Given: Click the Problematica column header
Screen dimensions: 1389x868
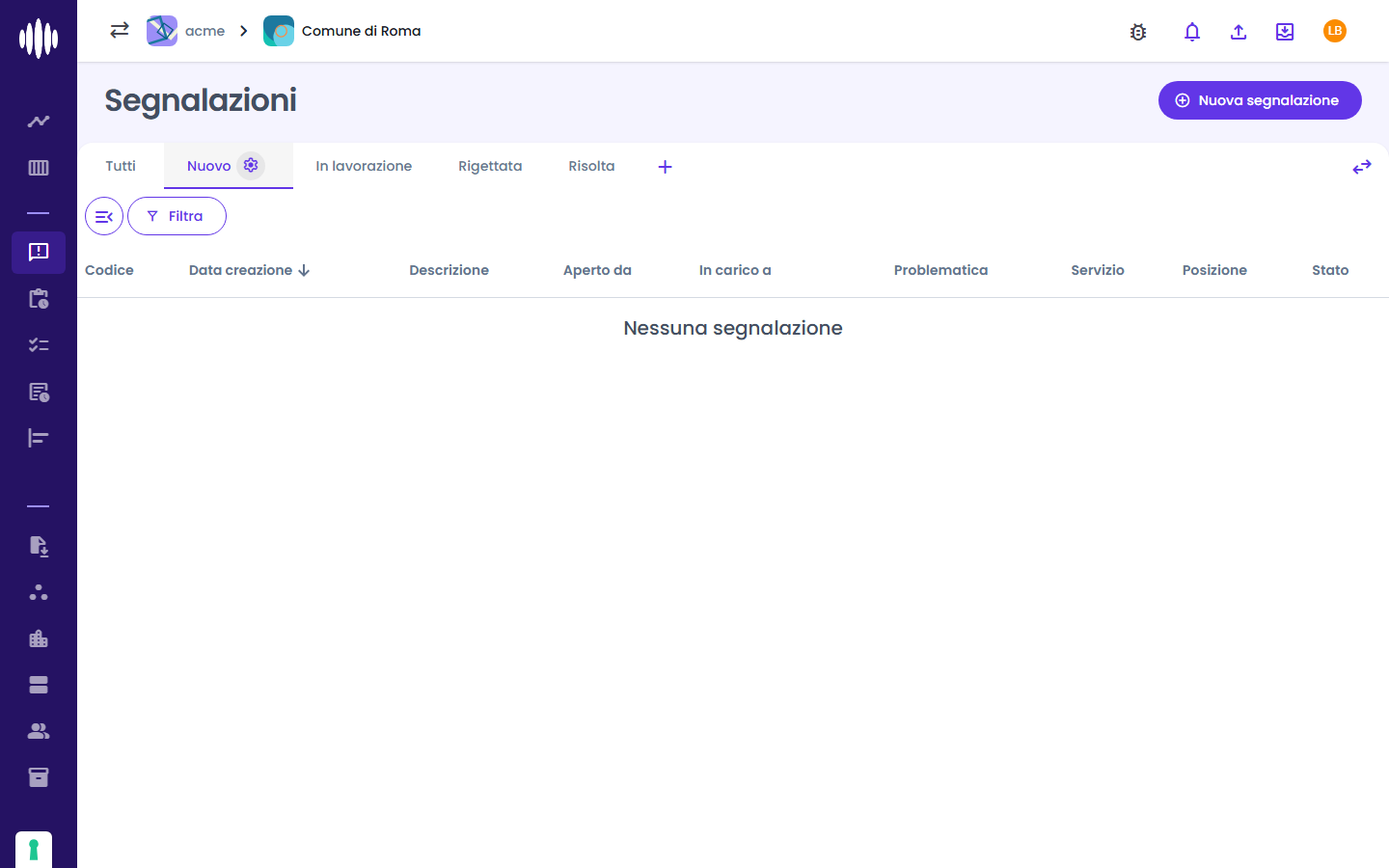Looking at the screenshot, I should [x=940, y=270].
